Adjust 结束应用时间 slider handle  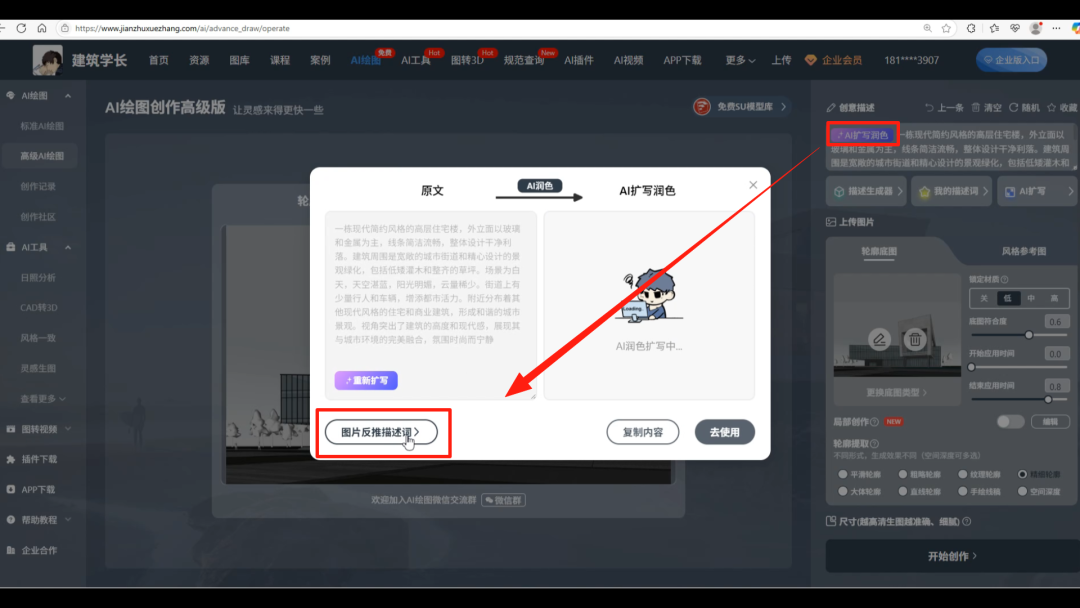[1048, 400]
